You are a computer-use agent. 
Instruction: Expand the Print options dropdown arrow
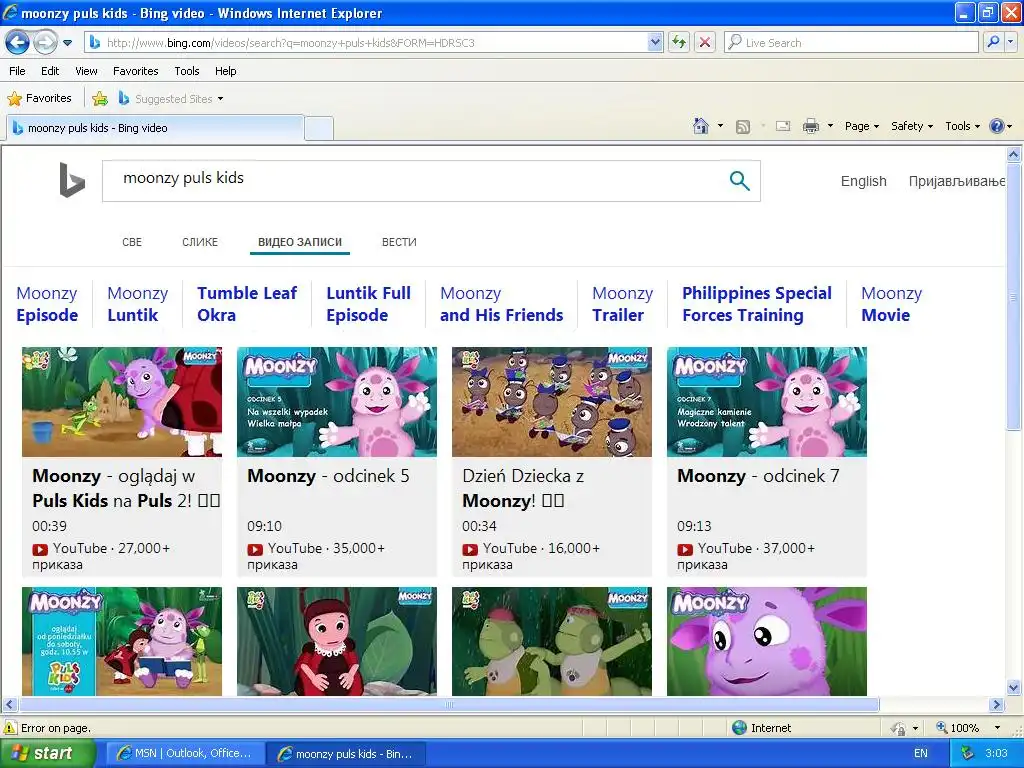[830, 125]
